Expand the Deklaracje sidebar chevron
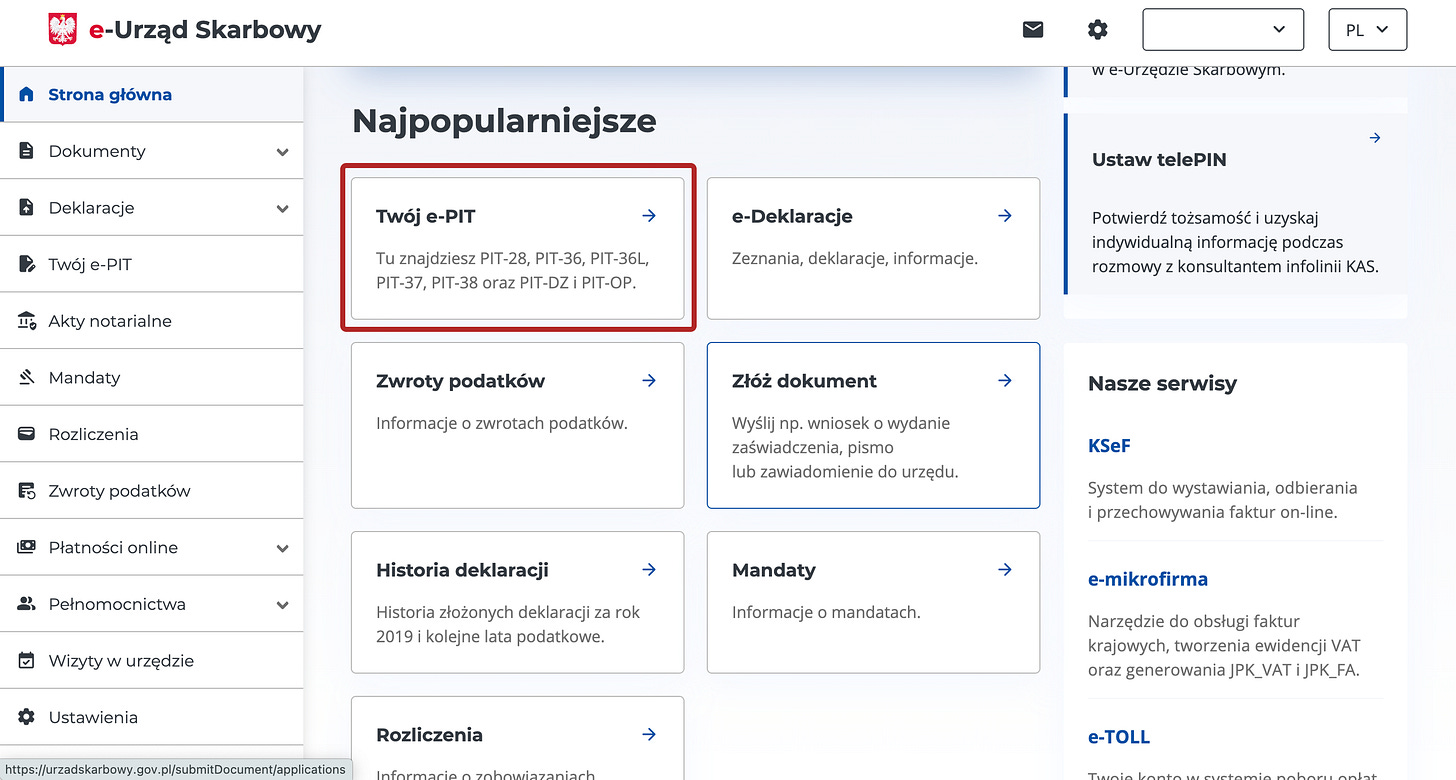This screenshot has height=780, width=1456. click(x=283, y=209)
